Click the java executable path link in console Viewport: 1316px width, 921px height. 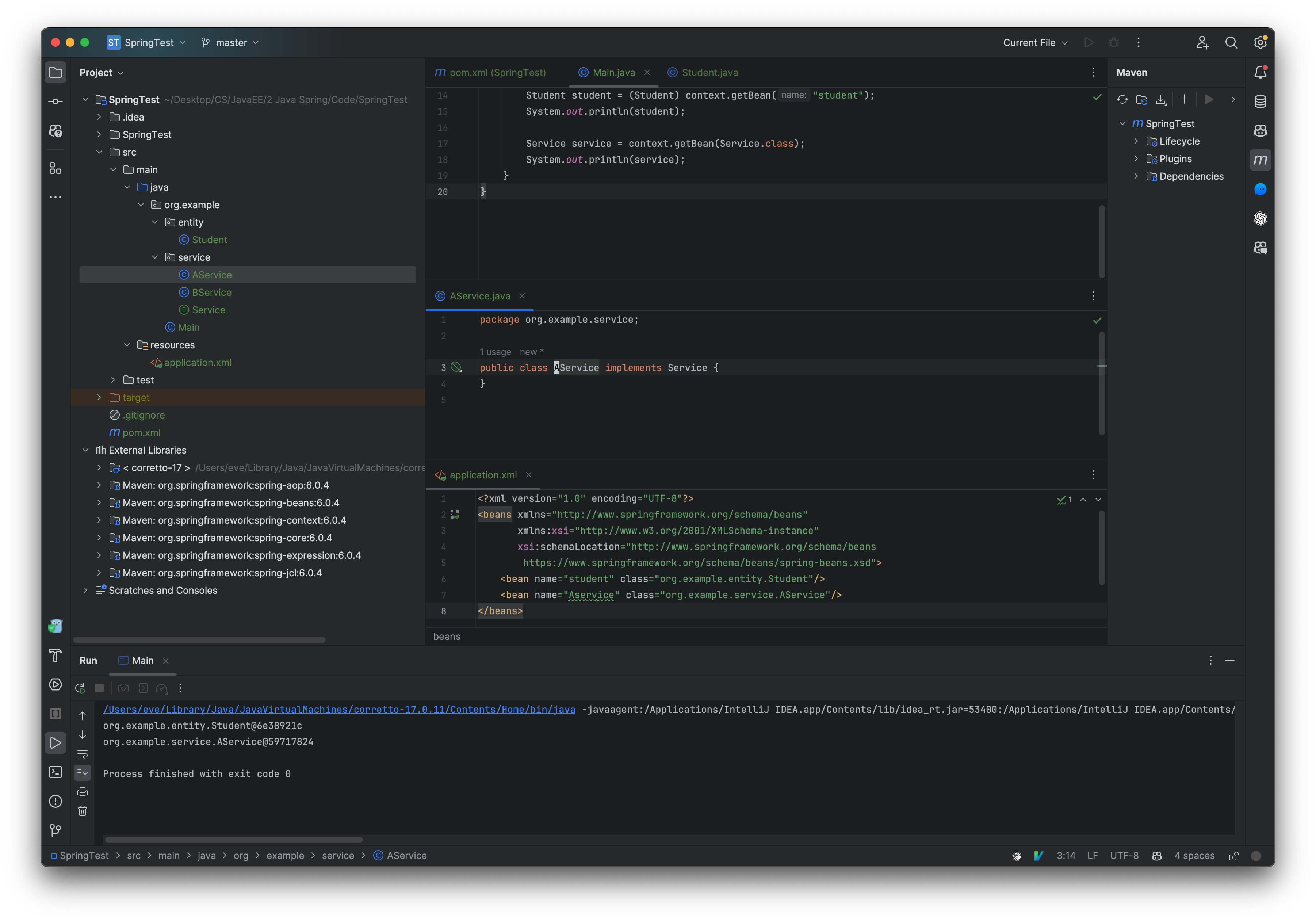click(338, 709)
